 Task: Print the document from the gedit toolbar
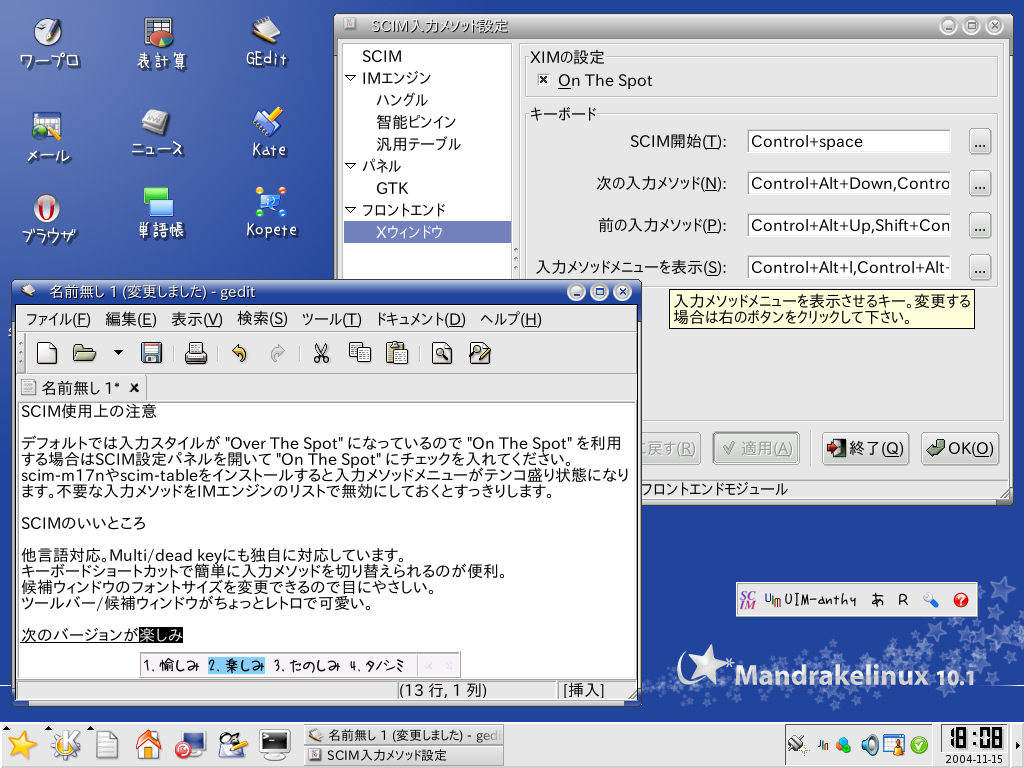pos(195,353)
